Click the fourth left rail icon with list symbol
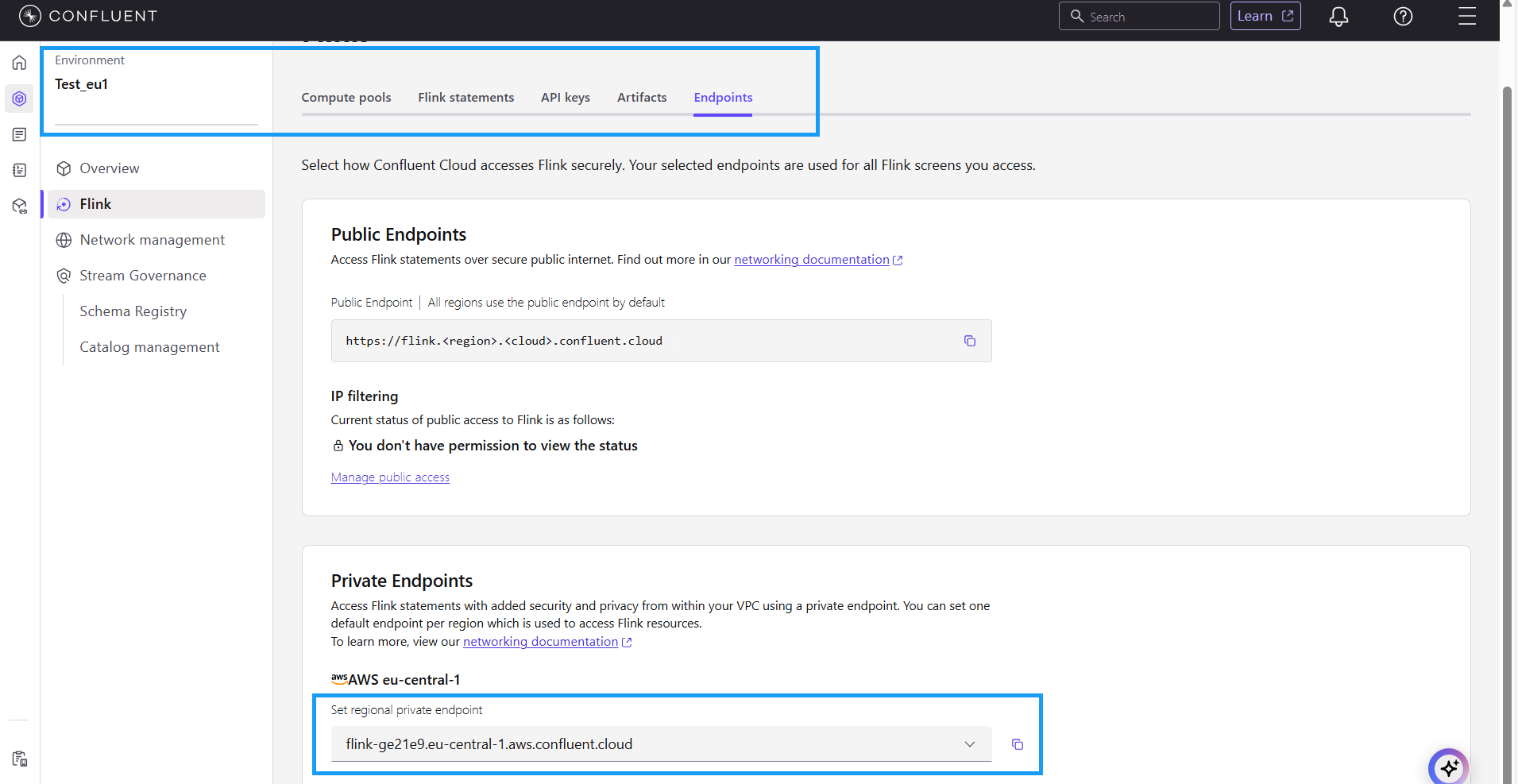The image size is (1518, 784). click(x=20, y=170)
